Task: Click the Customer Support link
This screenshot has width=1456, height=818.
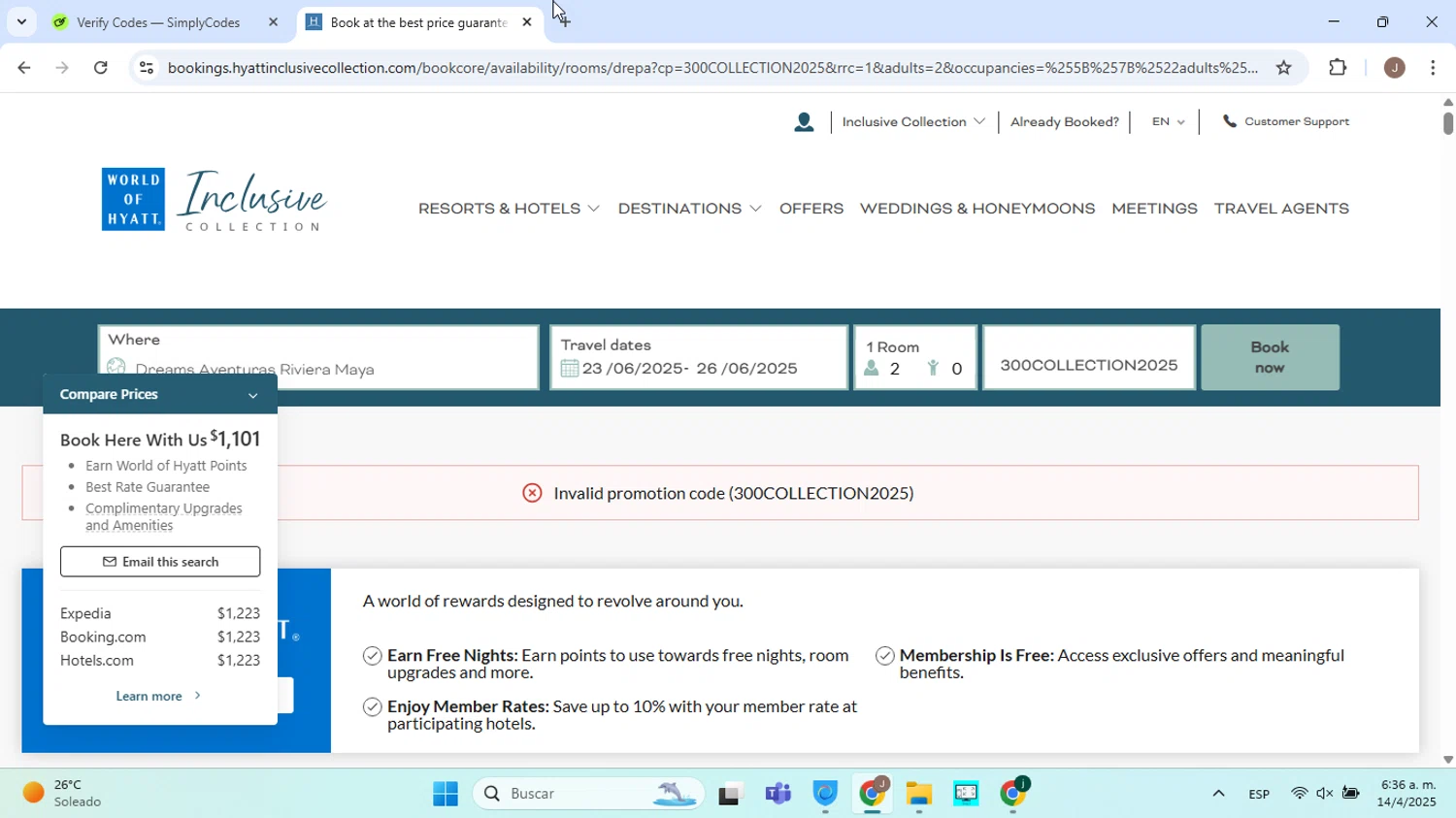Action: (x=1297, y=122)
